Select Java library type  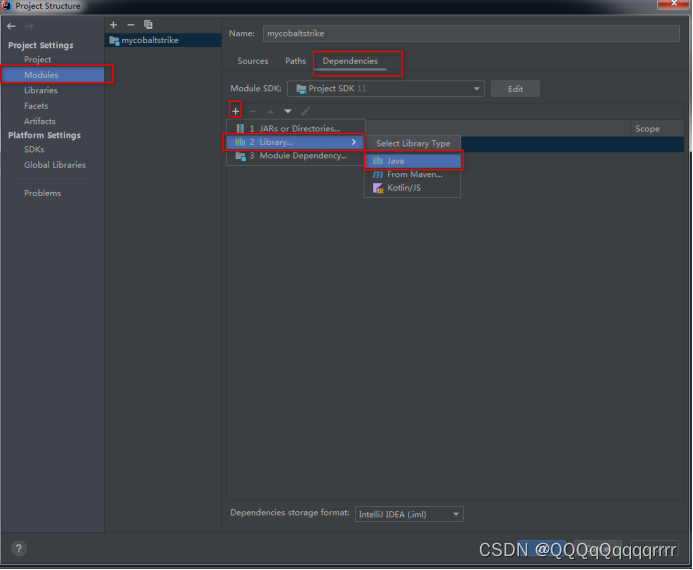(413, 161)
